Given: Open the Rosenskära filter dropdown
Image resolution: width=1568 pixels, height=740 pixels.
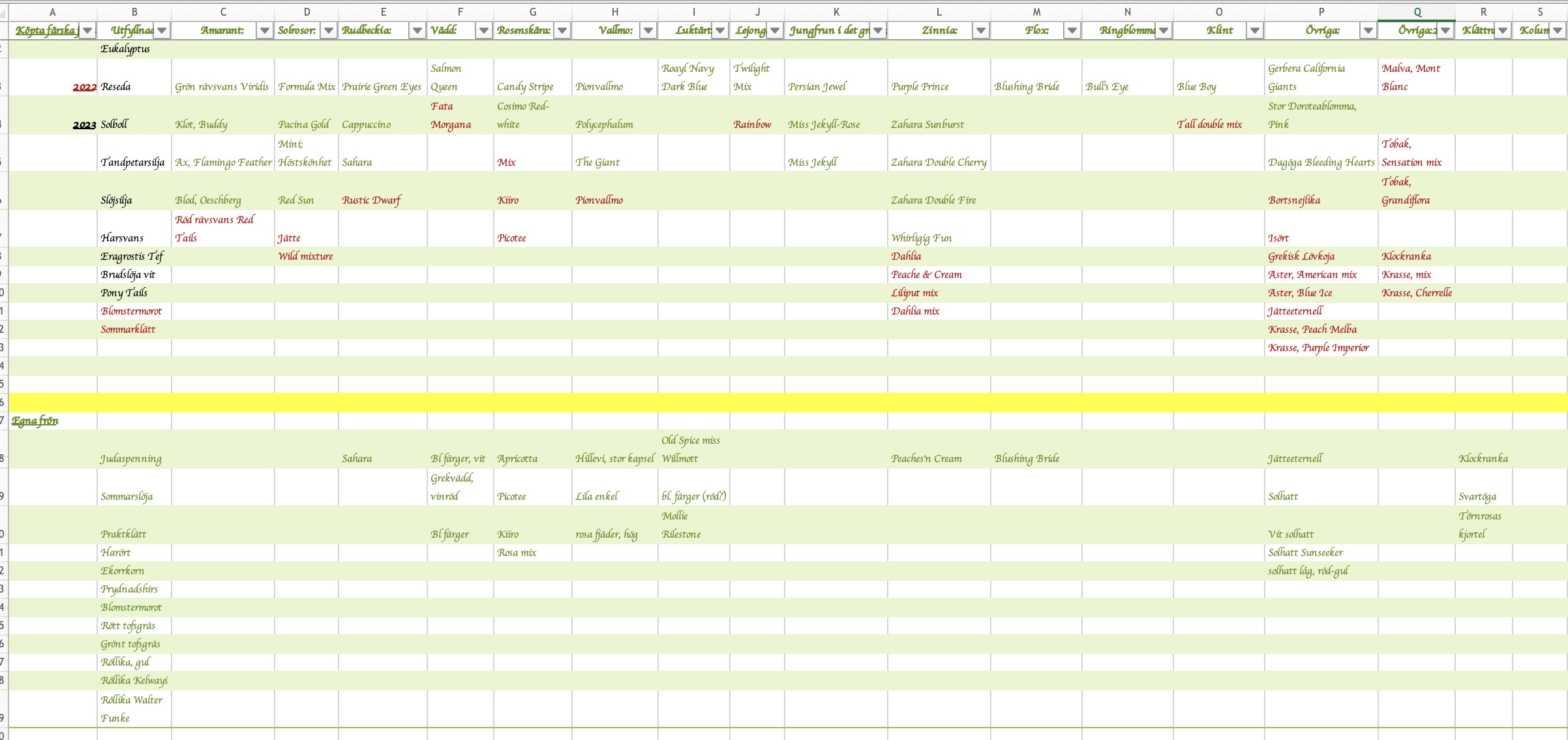Looking at the screenshot, I should [562, 30].
